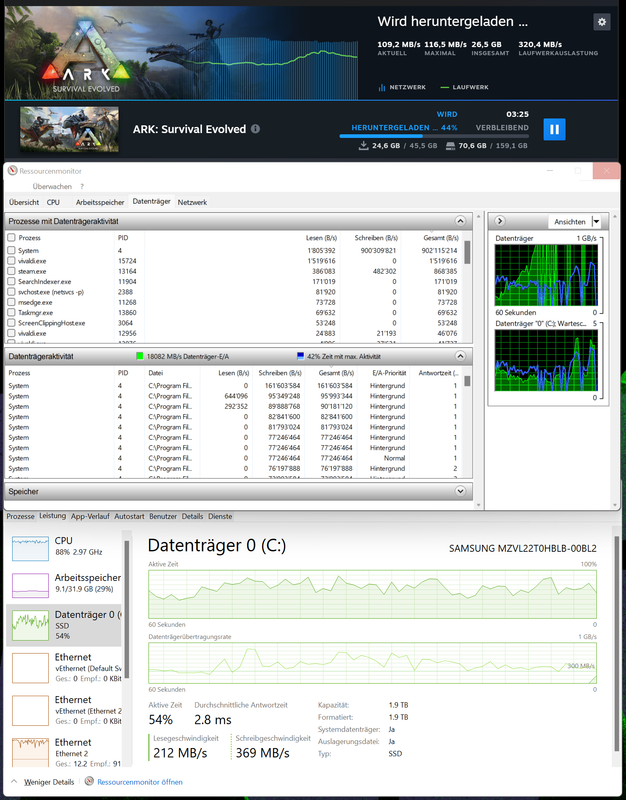
Task: Sort processes by Gesamt (B/s) column
Action: [x=441, y=238]
